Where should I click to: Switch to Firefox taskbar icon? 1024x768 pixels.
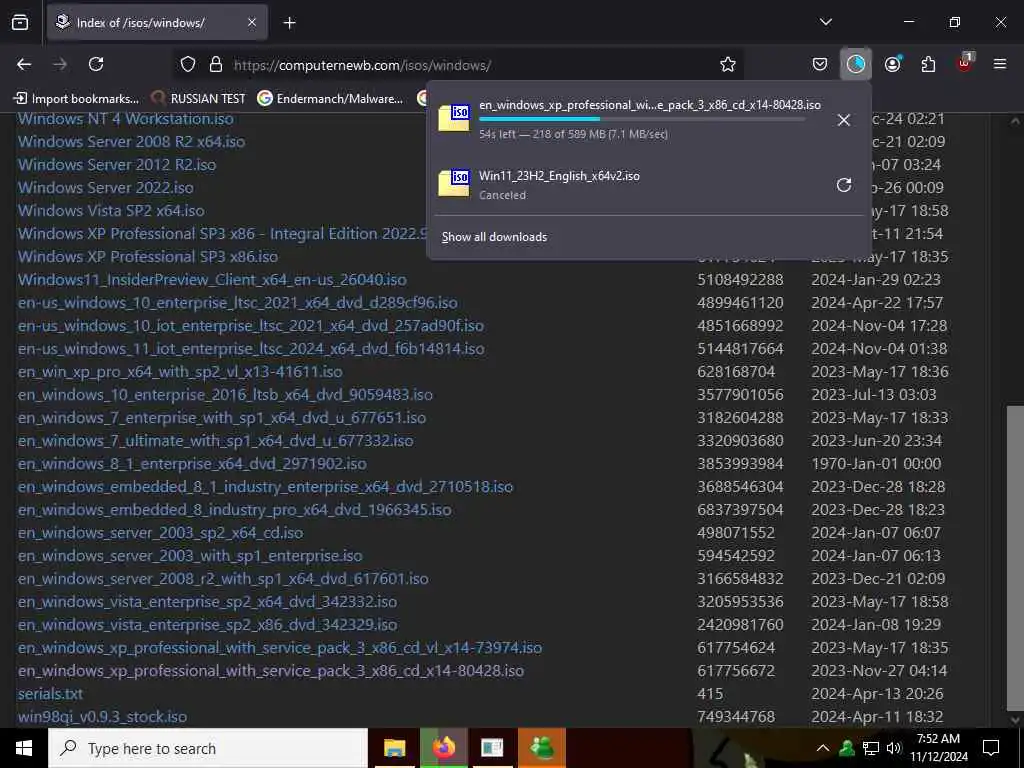click(444, 748)
